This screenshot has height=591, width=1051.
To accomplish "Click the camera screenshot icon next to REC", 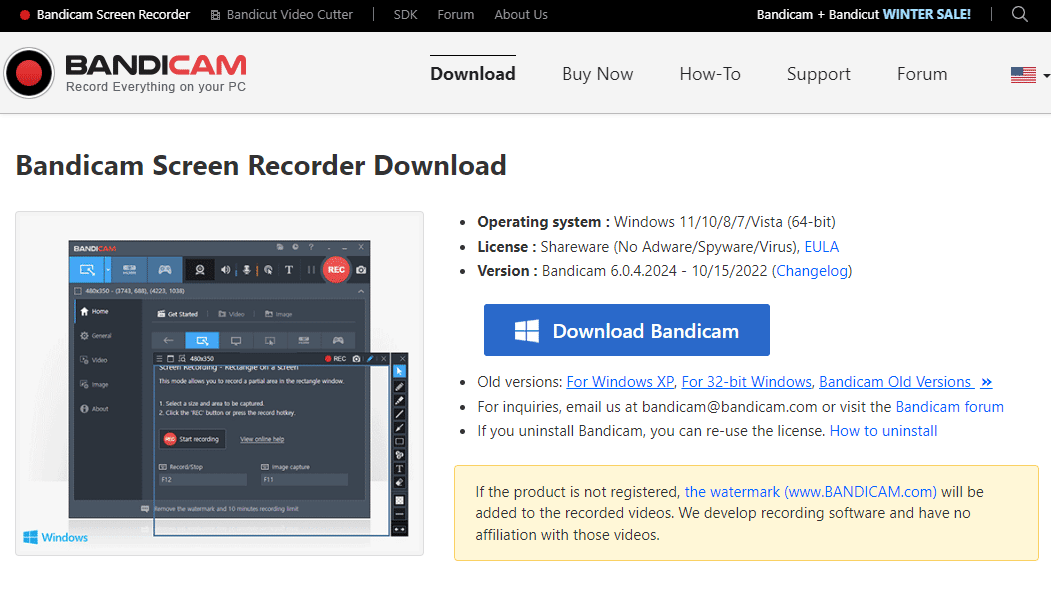I will click(361, 269).
